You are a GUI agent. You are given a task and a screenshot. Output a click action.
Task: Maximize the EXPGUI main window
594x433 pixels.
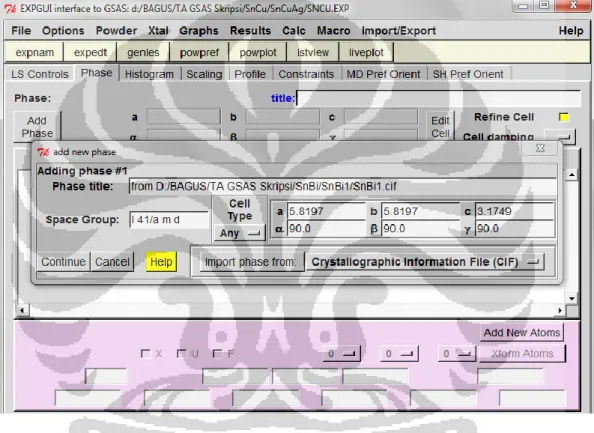point(544,6)
